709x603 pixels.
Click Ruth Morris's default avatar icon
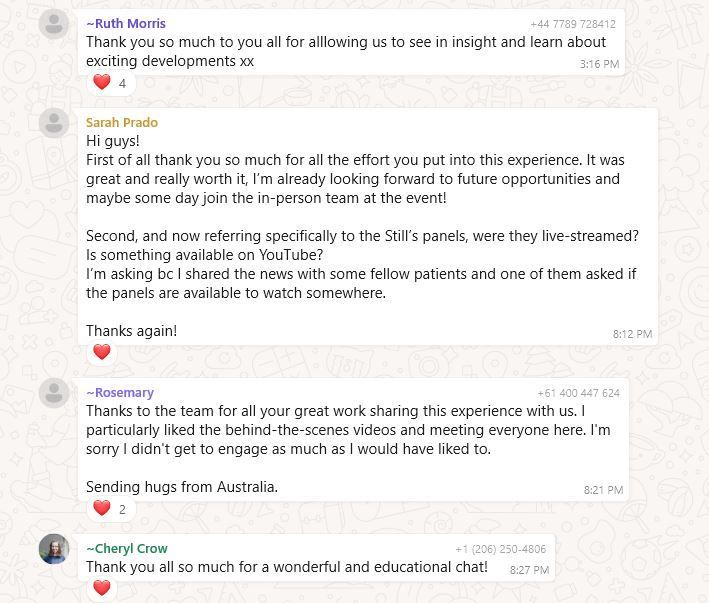click(53, 23)
